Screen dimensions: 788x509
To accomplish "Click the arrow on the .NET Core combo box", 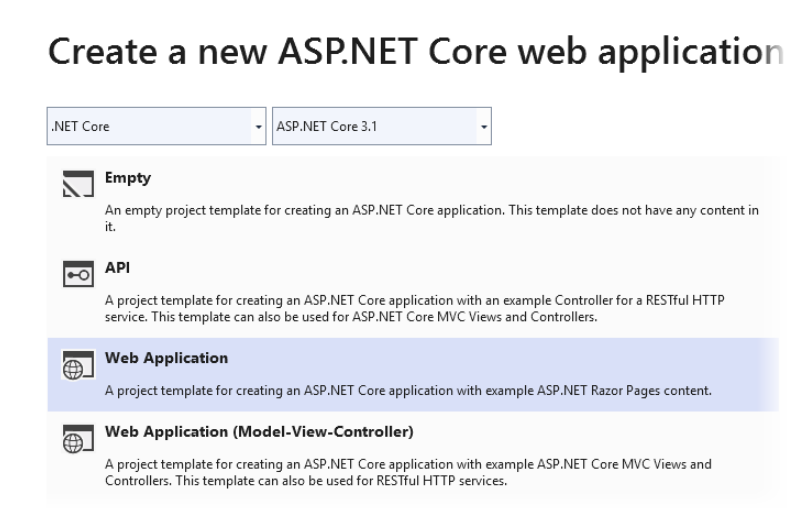I will (260, 128).
